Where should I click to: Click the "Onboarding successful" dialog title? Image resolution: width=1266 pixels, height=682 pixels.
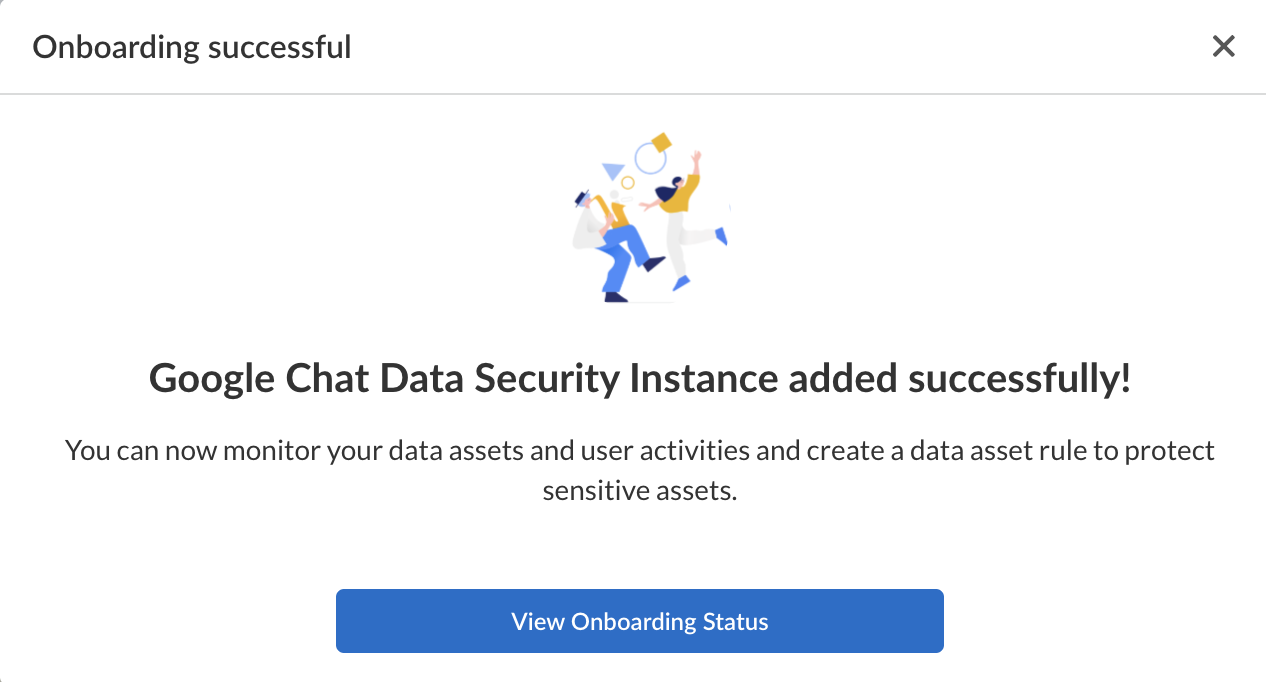192,47
